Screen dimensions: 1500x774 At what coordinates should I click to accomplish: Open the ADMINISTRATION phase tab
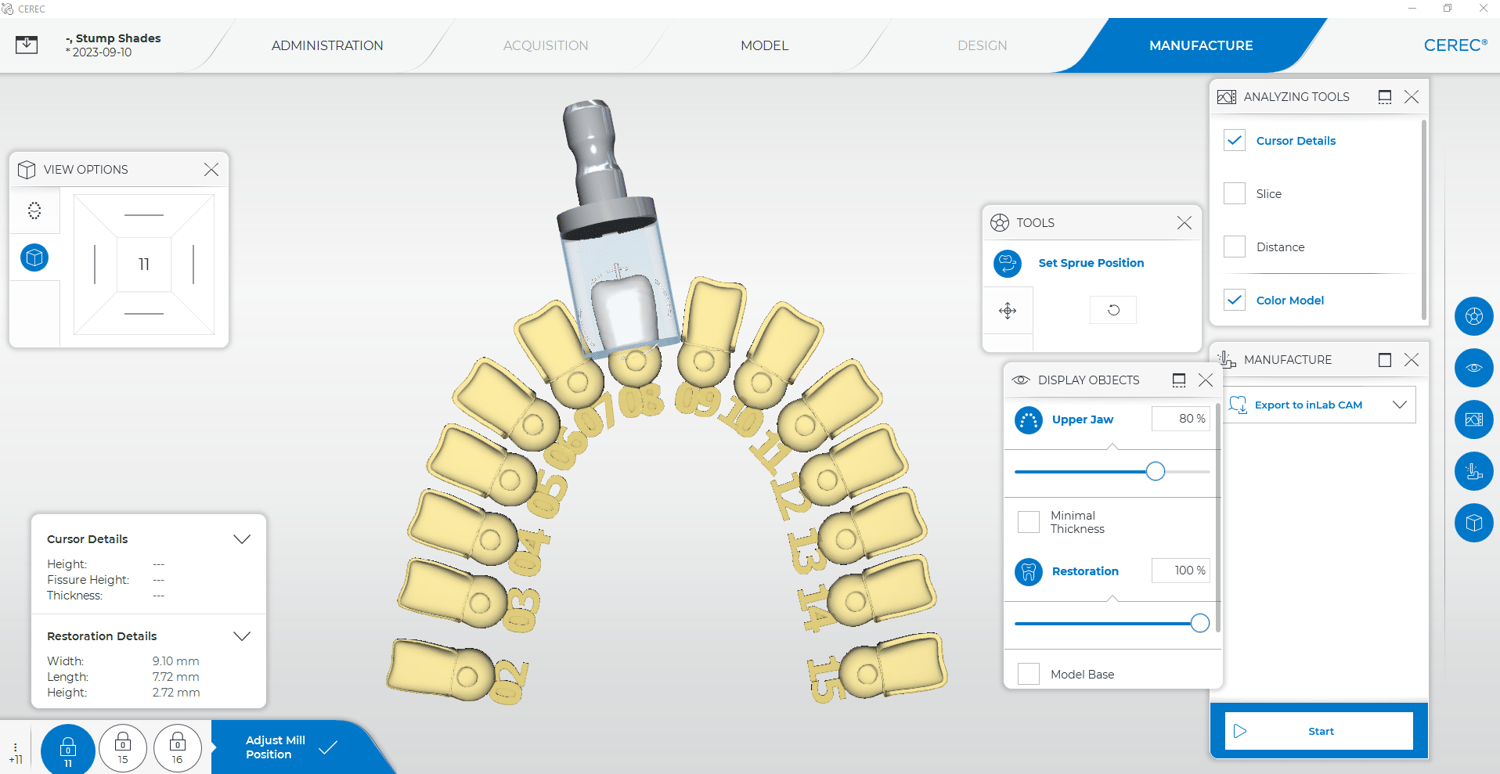click(327, 45)
